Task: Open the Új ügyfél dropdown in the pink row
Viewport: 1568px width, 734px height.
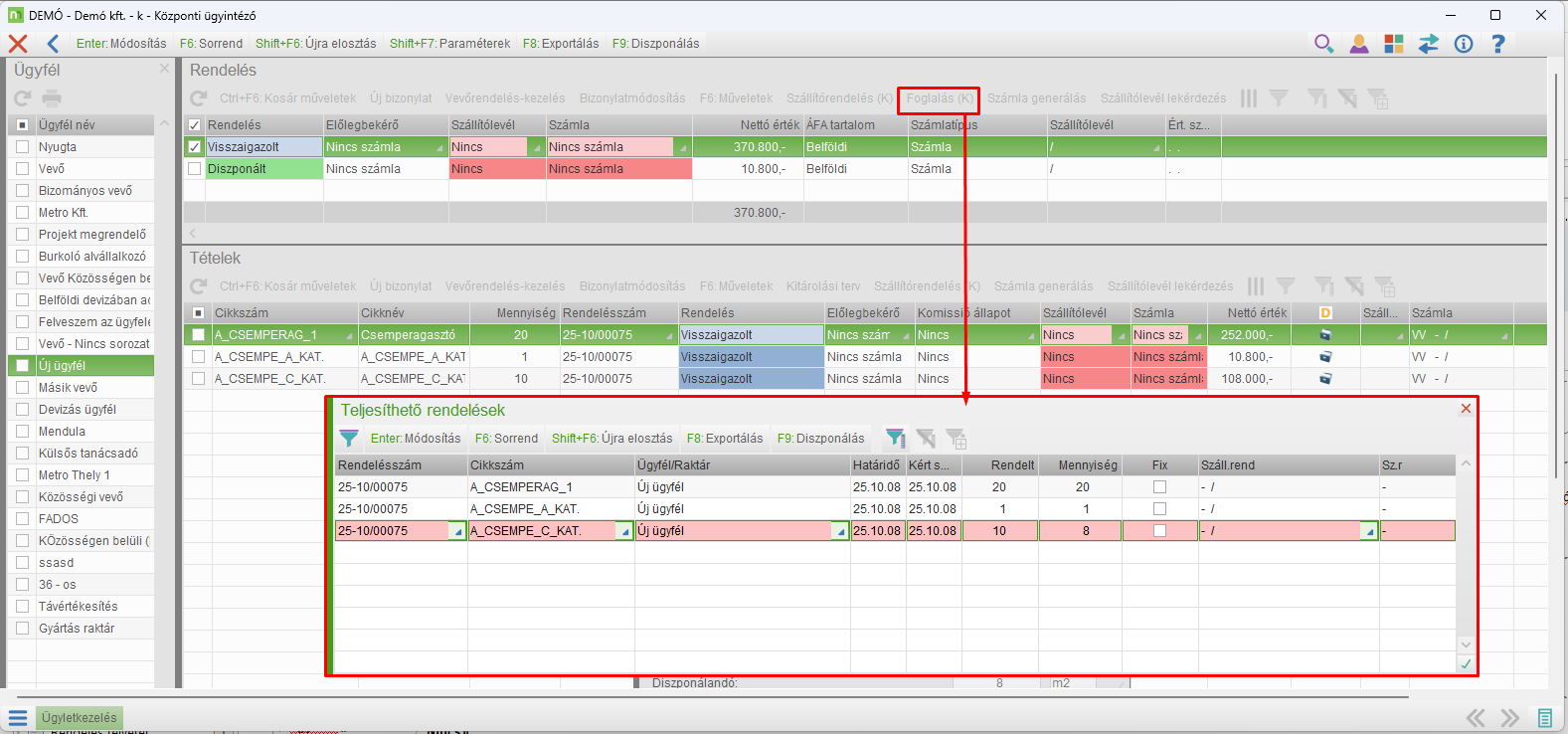Action: click(x=841, y=532)
